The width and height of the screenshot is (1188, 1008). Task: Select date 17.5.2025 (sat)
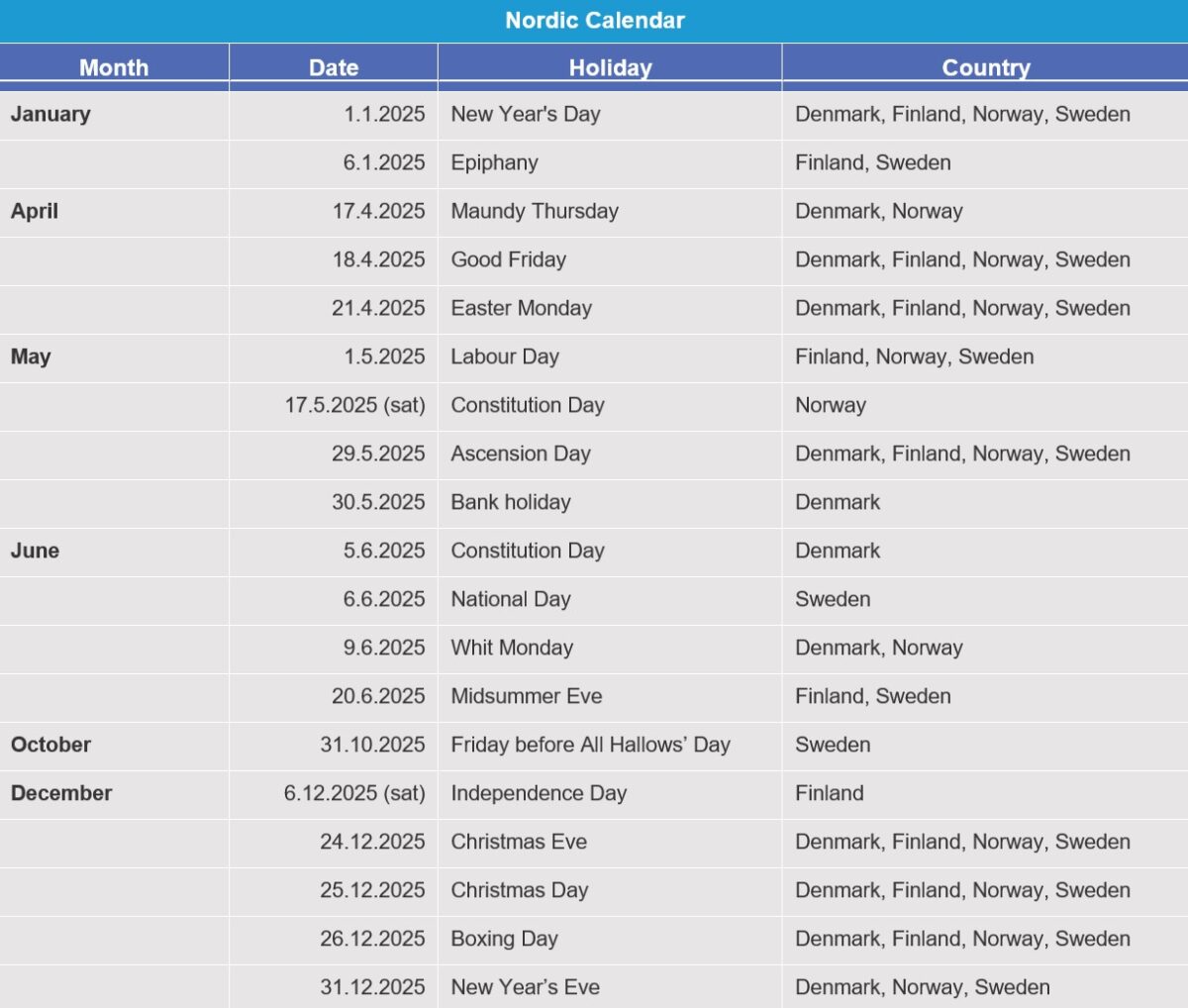(x=355, y=405)
